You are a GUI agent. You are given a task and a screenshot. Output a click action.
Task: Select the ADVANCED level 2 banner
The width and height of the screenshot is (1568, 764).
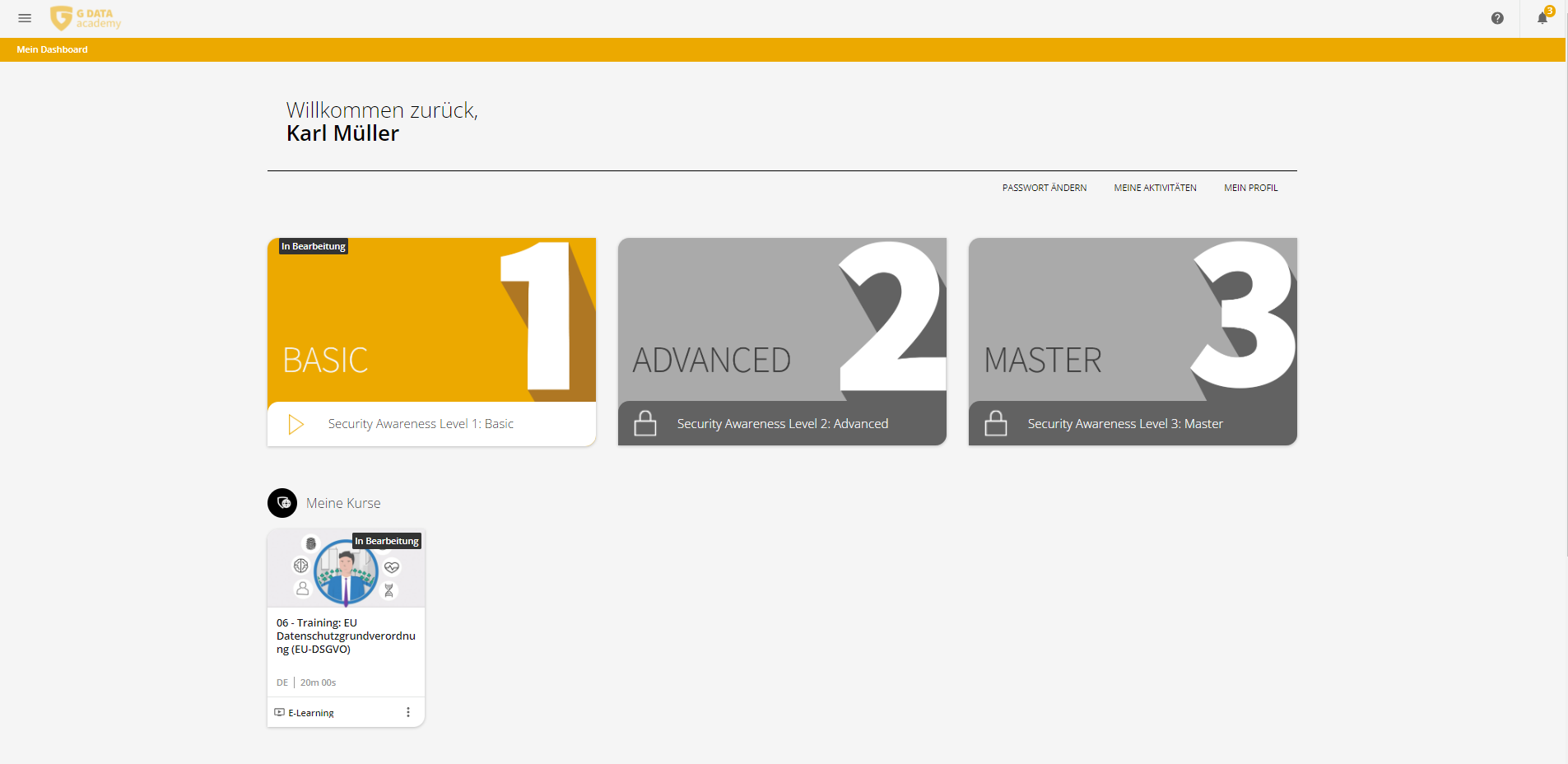coord(782,320)
